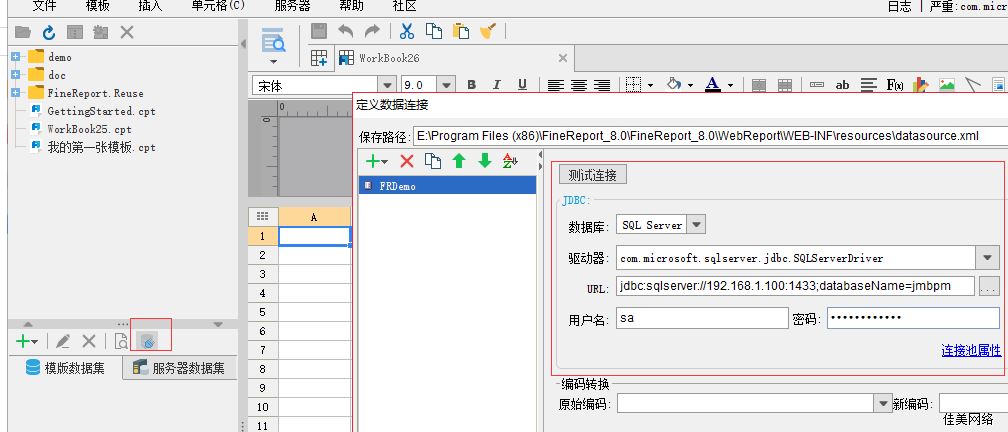Click the URL browse button with dots
The height and width of the screenshot is (432, 1008).
pos(988,287)
